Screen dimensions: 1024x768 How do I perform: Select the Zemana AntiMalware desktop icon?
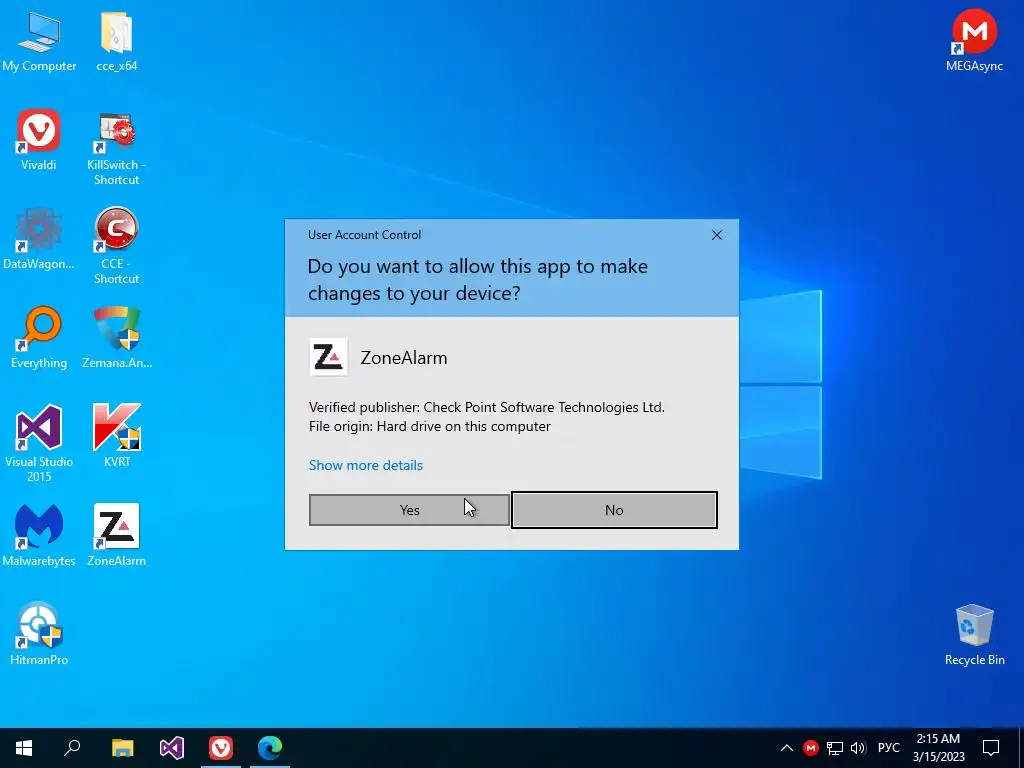click(x=117, y=338)
